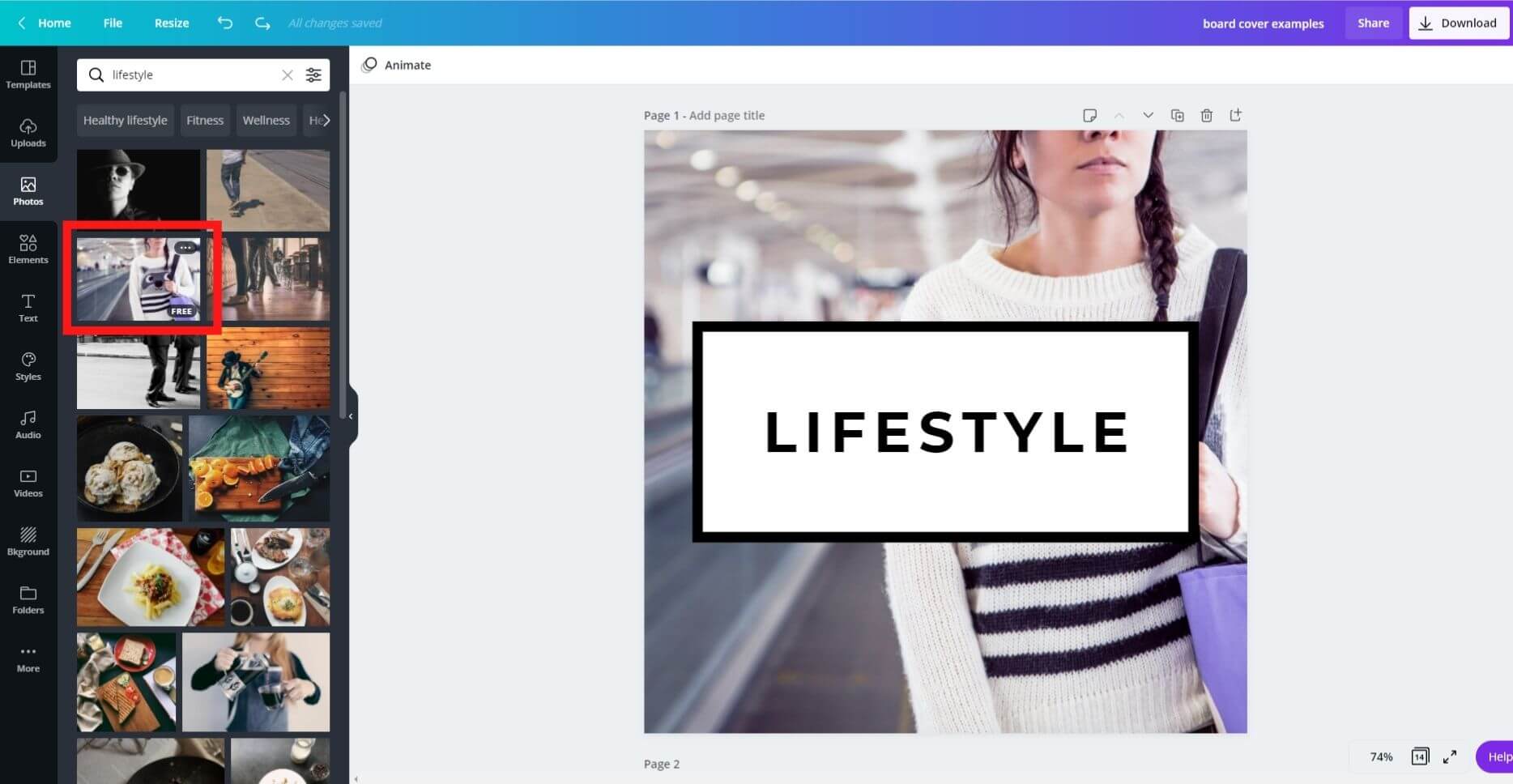Open the Audio panel
This screenshot has height=784, width=1513.
tap(28, 424)
